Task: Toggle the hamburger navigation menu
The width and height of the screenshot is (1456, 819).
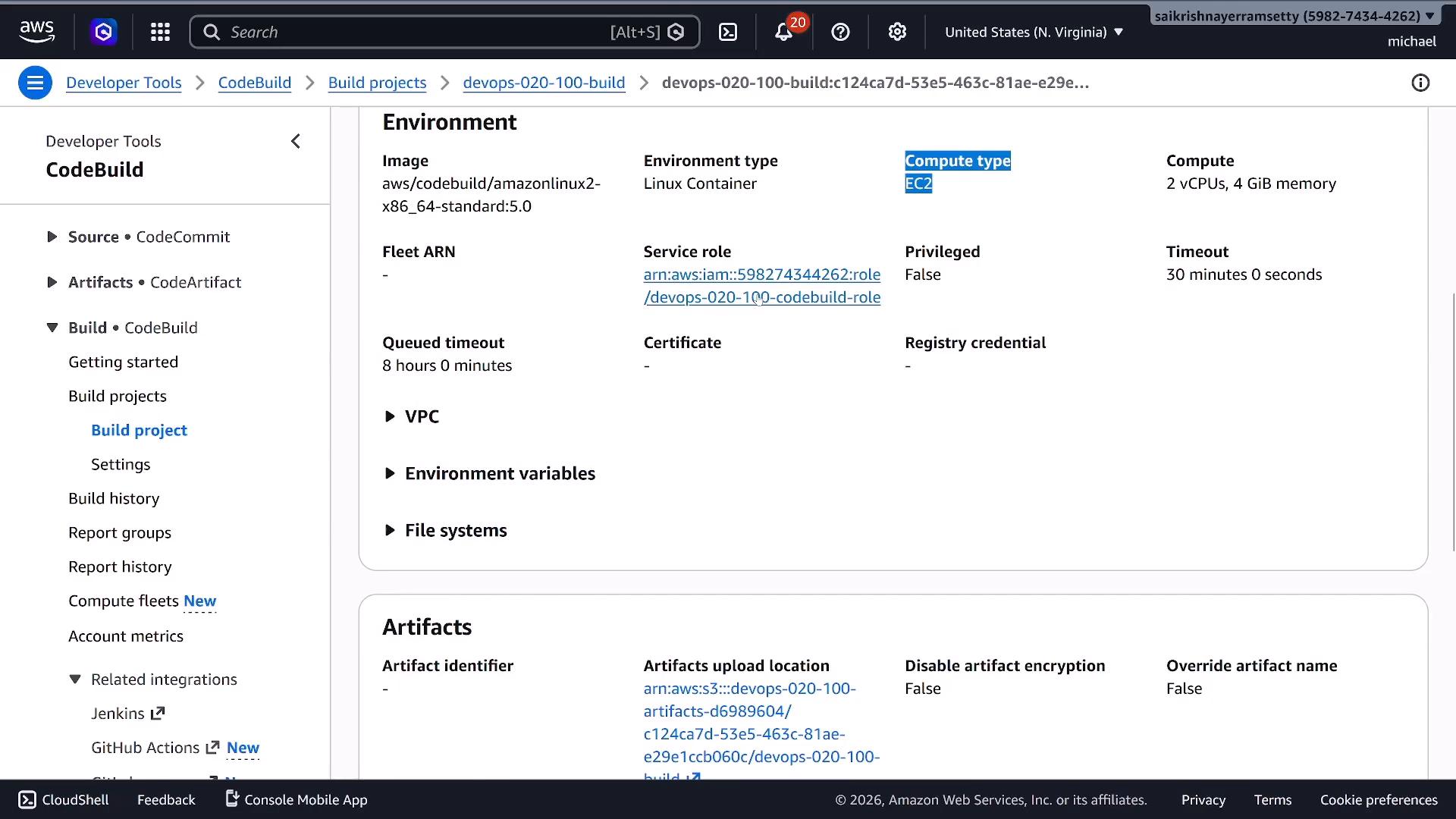Action: point(35,83)
